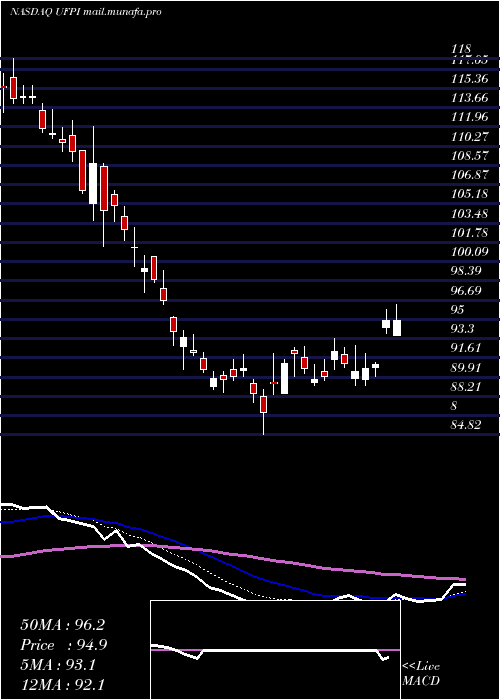This screenshot has width=500, height=700.
Task: Click the lowest red candle near 86
Action: coord(263,404)
